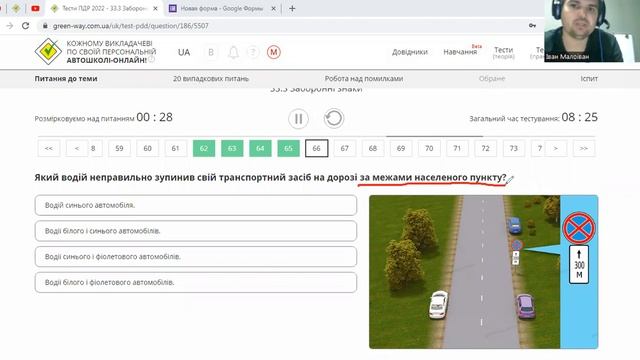The width and height of the screenshot is (640, 360).
Task: Open the saved passwords key icon
Action: tap(532, 26)
